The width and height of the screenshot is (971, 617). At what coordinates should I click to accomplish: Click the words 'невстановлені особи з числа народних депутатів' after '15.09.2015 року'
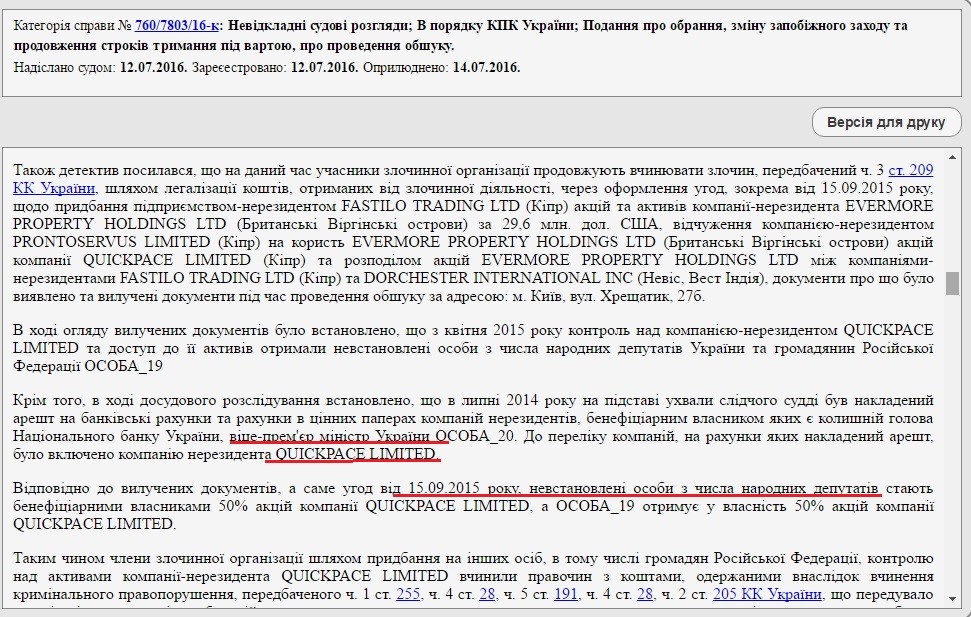point(703,488)
